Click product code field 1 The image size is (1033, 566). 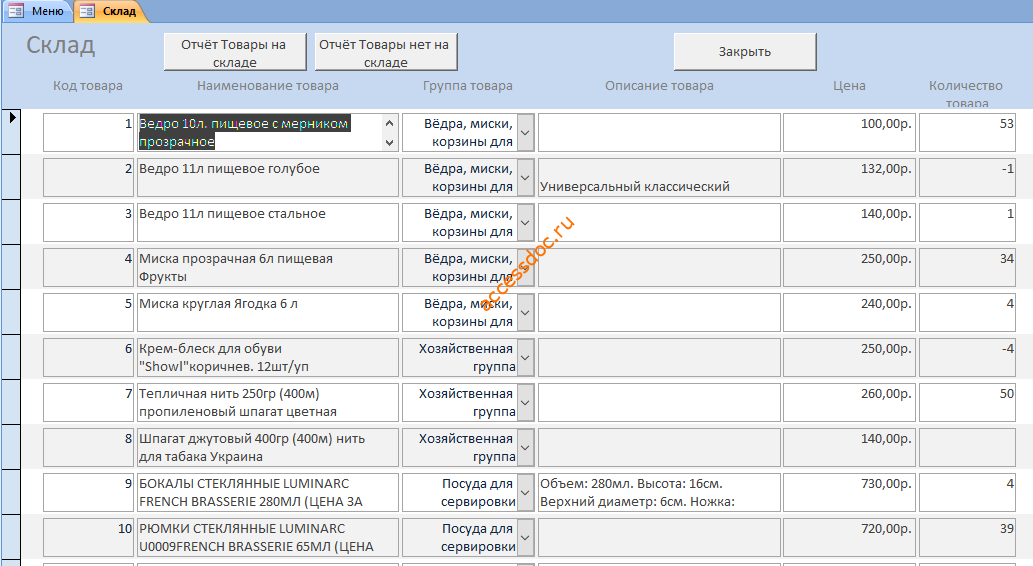[88, 132]
